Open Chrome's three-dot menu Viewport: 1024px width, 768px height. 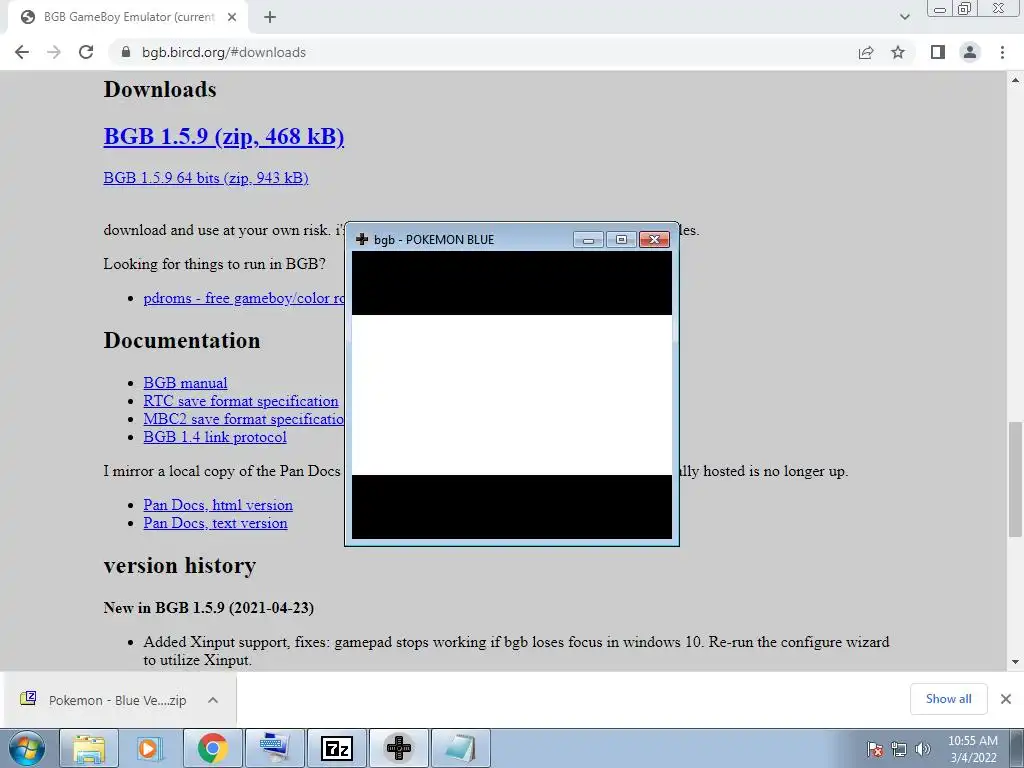pyautogui.click(x=1002, y=52)
